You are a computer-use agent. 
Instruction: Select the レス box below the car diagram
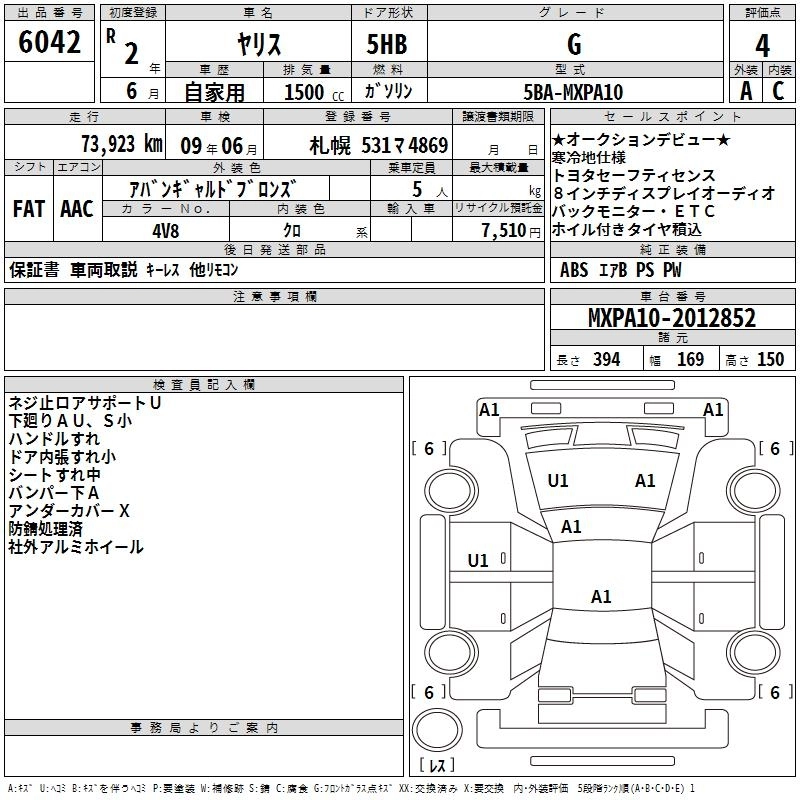coord(436,765)
